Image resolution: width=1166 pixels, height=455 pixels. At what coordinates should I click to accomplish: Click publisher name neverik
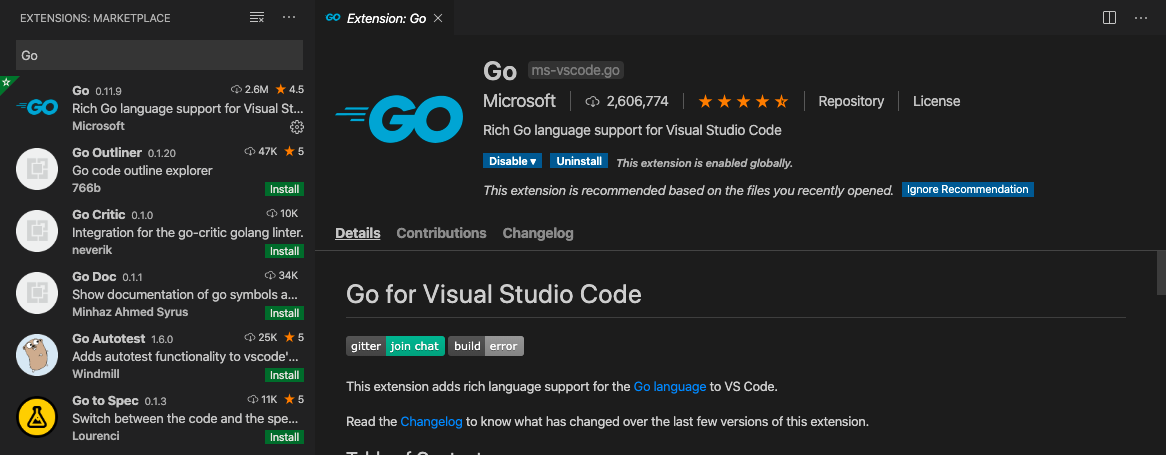[93, 250]
